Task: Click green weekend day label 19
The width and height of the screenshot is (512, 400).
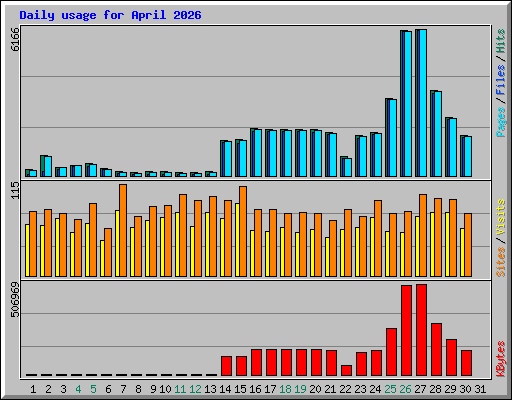Action: [x=300, y=389]
